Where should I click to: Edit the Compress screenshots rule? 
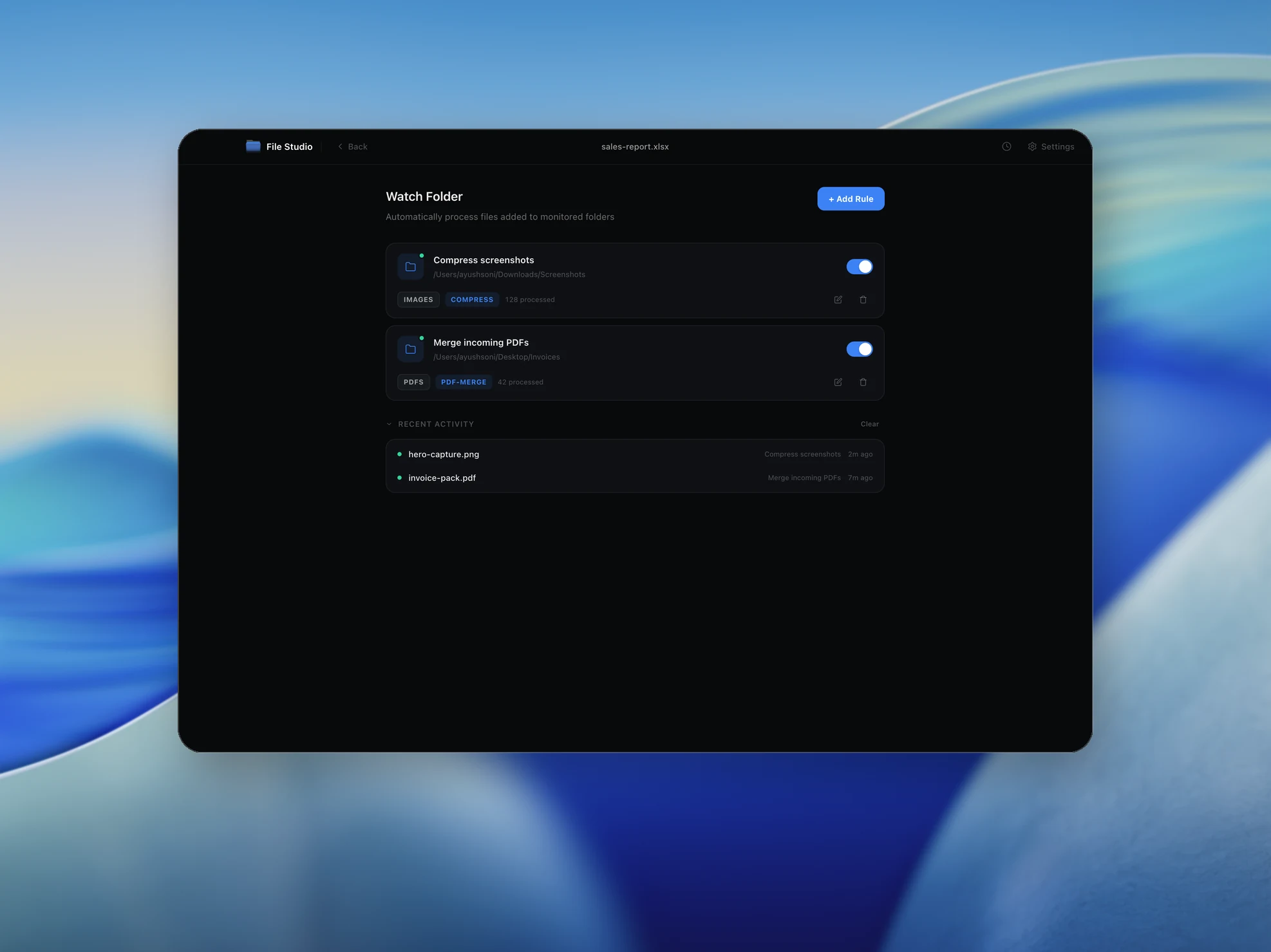click(x=838, y=300)
